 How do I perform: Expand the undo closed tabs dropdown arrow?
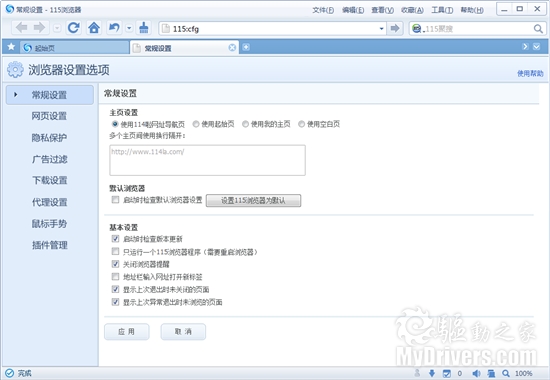point(129,28)
